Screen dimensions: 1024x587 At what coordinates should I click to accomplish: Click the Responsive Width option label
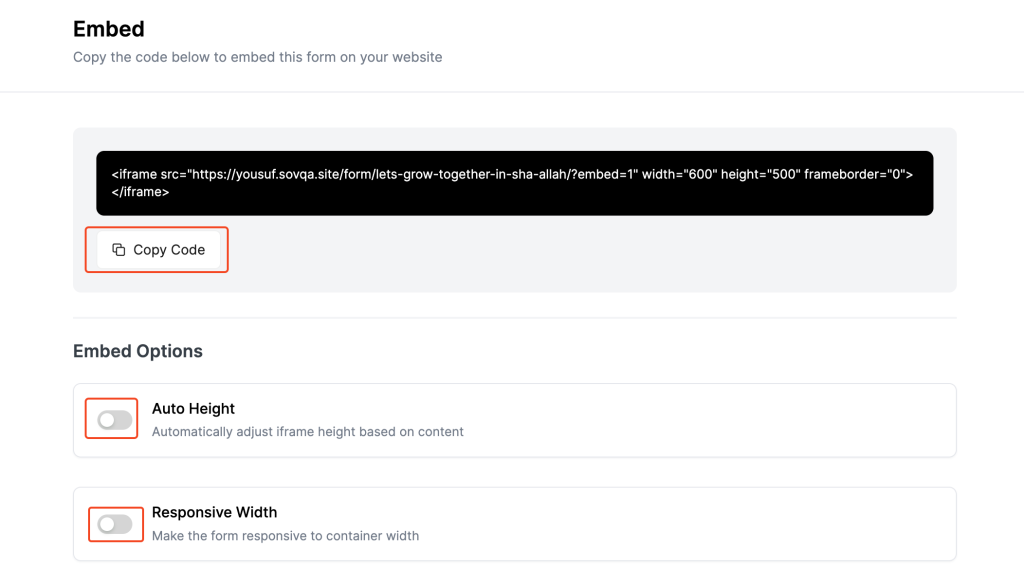pos(214,513)
